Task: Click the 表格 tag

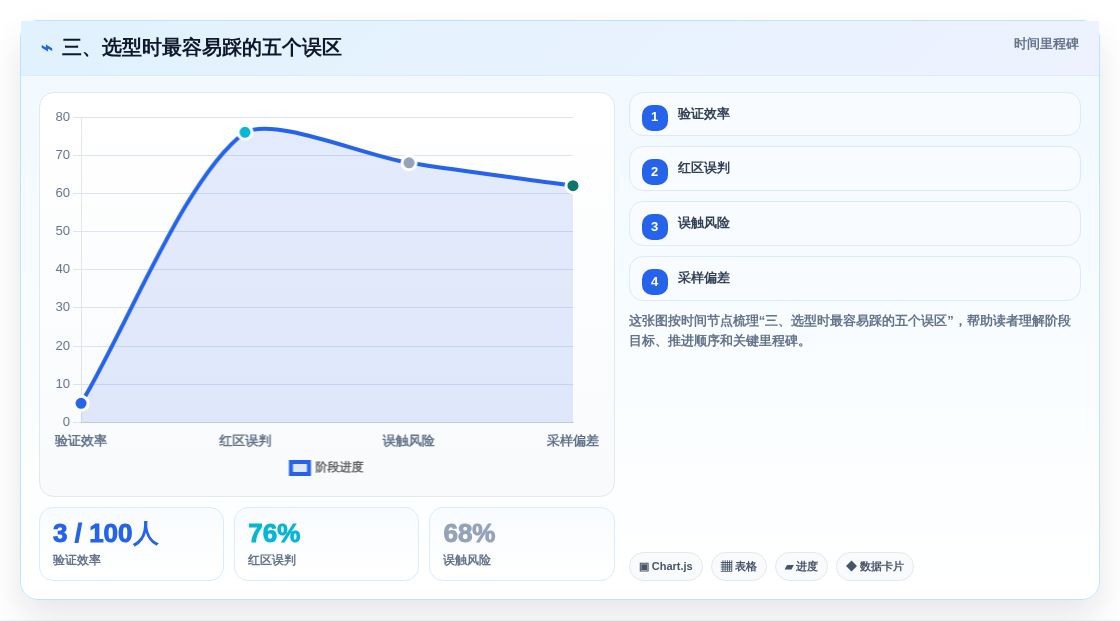Action: point(739,567)
